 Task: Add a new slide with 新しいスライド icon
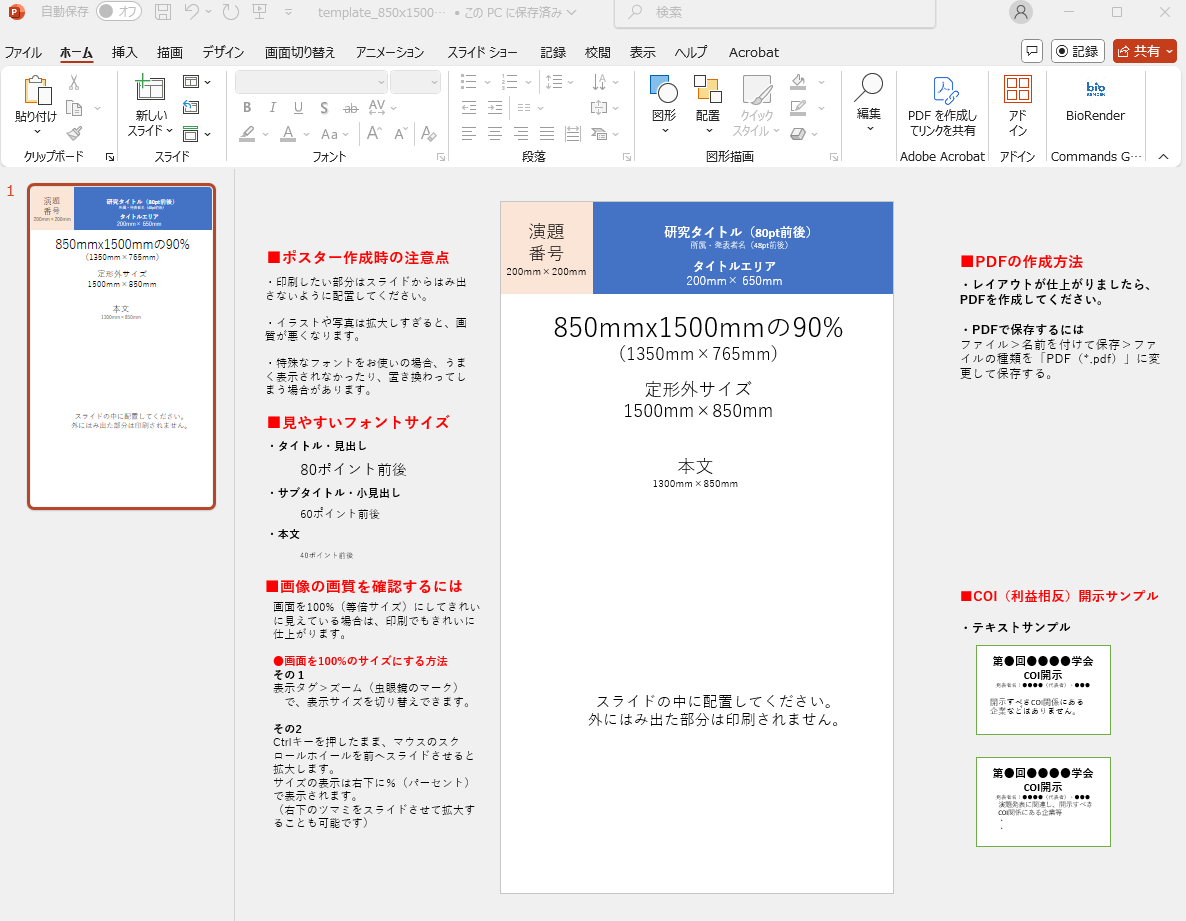[150, 91]
